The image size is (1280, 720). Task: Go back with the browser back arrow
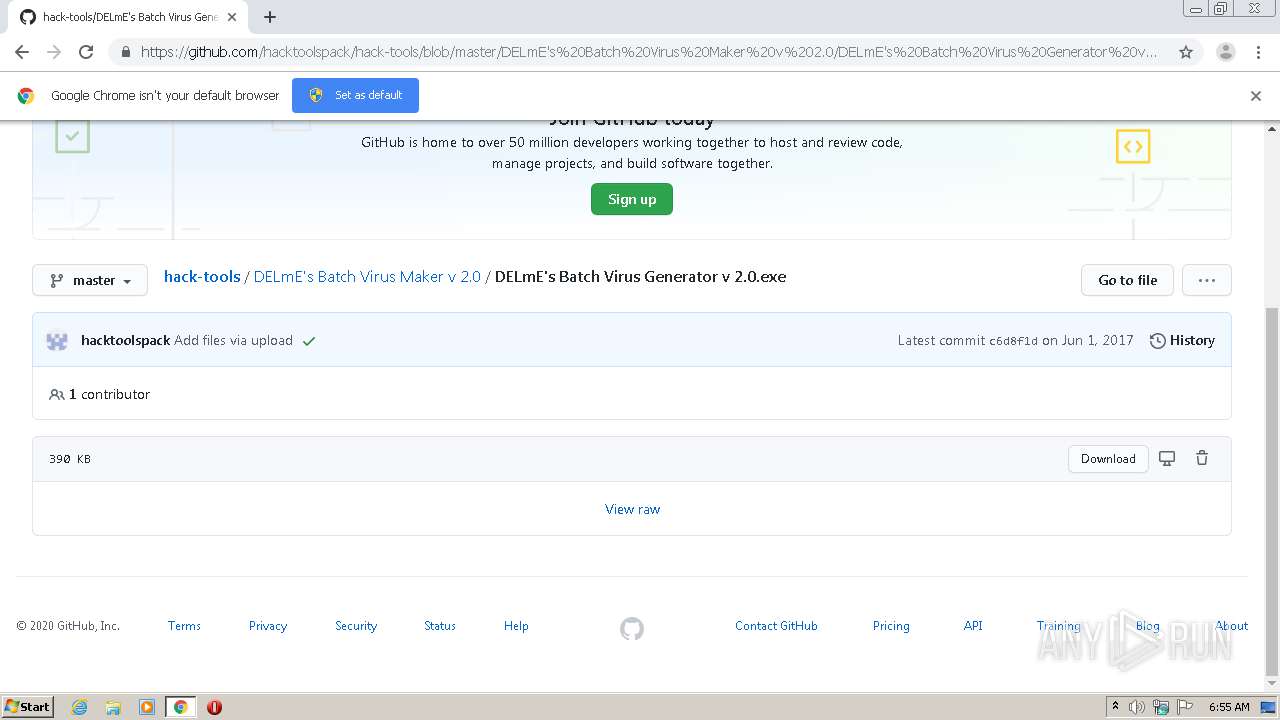(x=22, y=52)
